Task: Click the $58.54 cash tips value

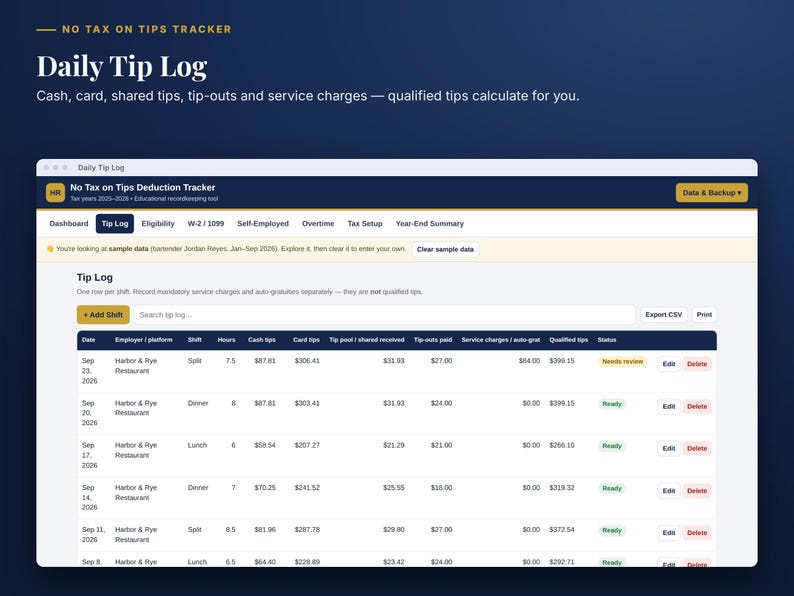Action: (265, 446)
